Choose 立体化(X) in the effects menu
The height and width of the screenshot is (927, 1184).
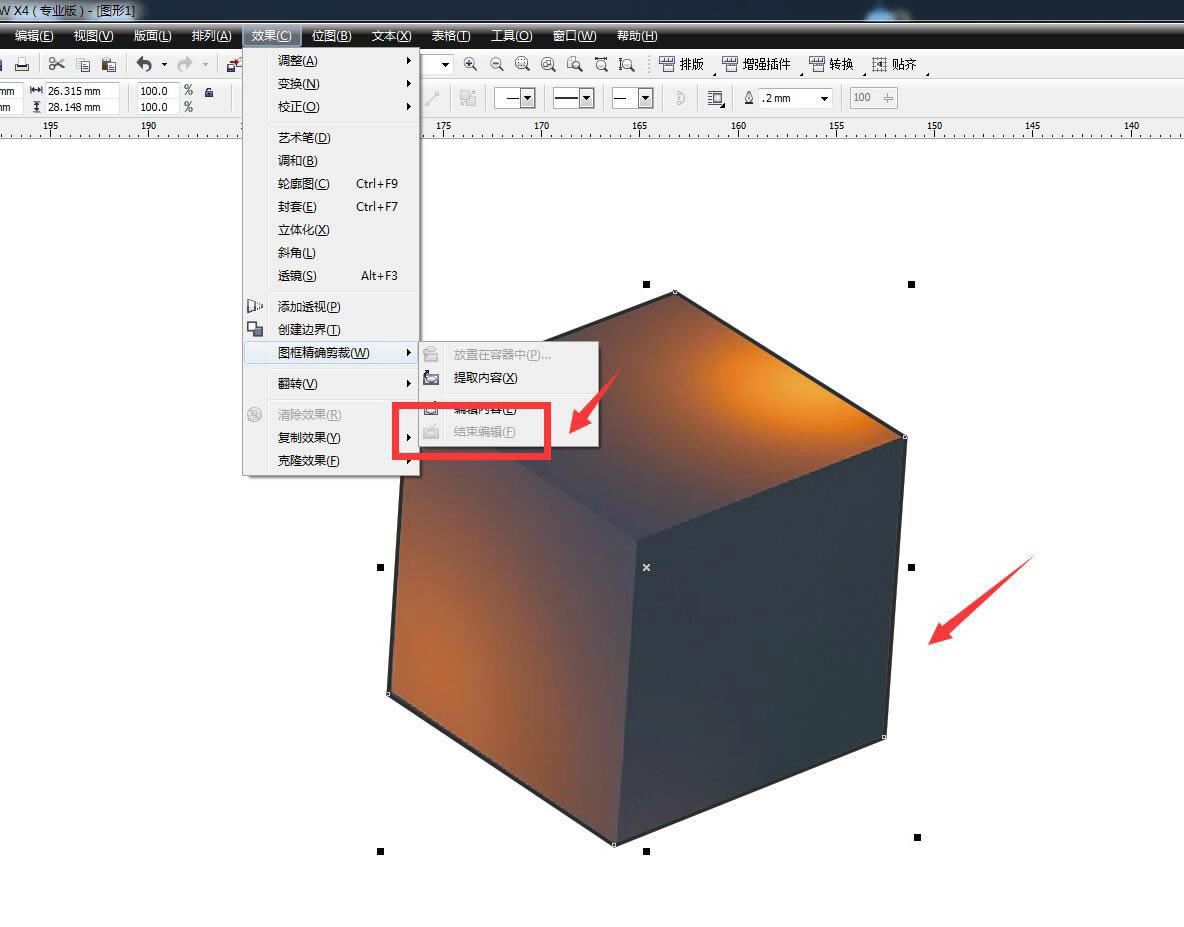coord(304,229)
